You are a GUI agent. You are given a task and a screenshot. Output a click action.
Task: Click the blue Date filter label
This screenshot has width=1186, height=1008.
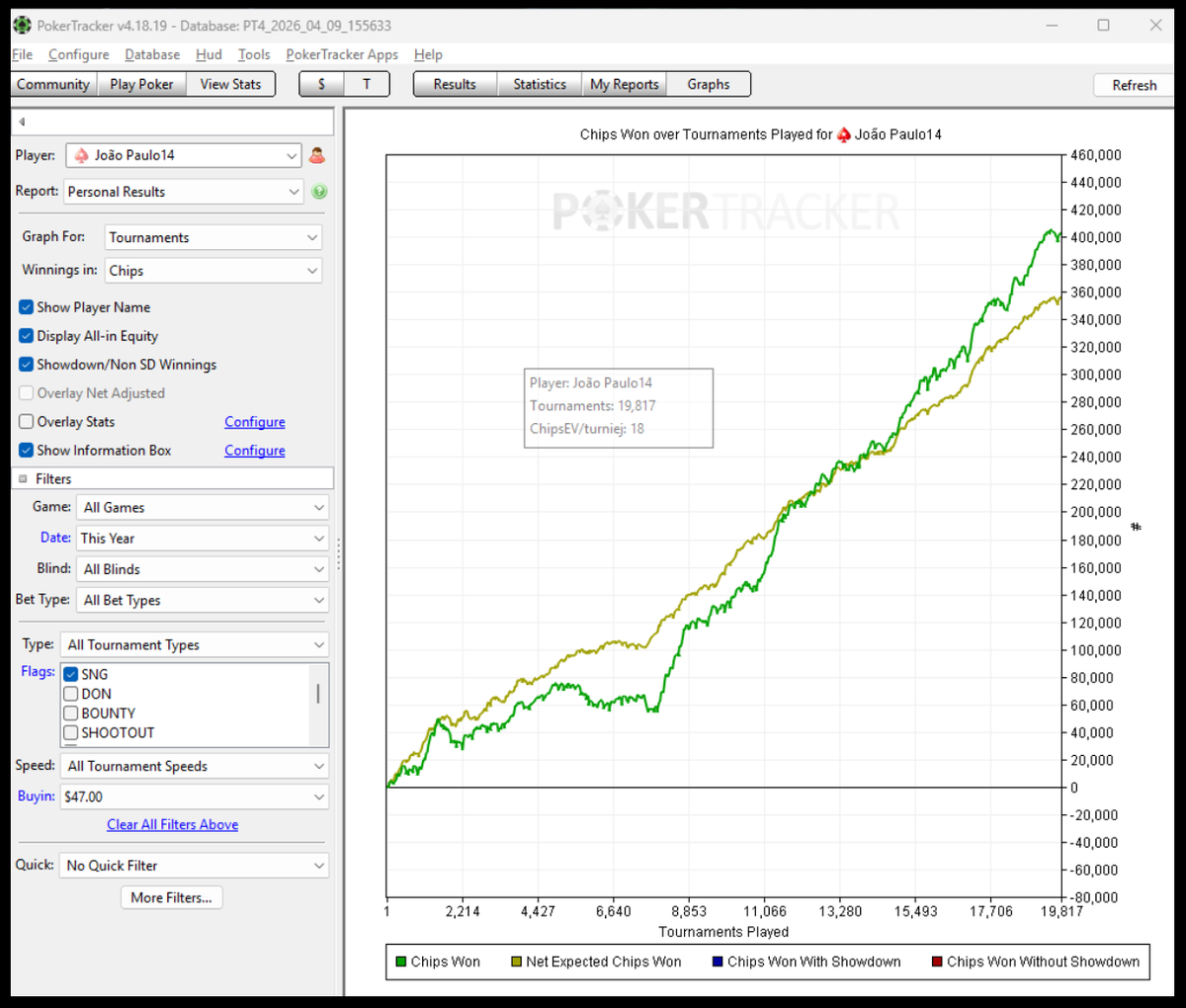[x=55, y=538]
